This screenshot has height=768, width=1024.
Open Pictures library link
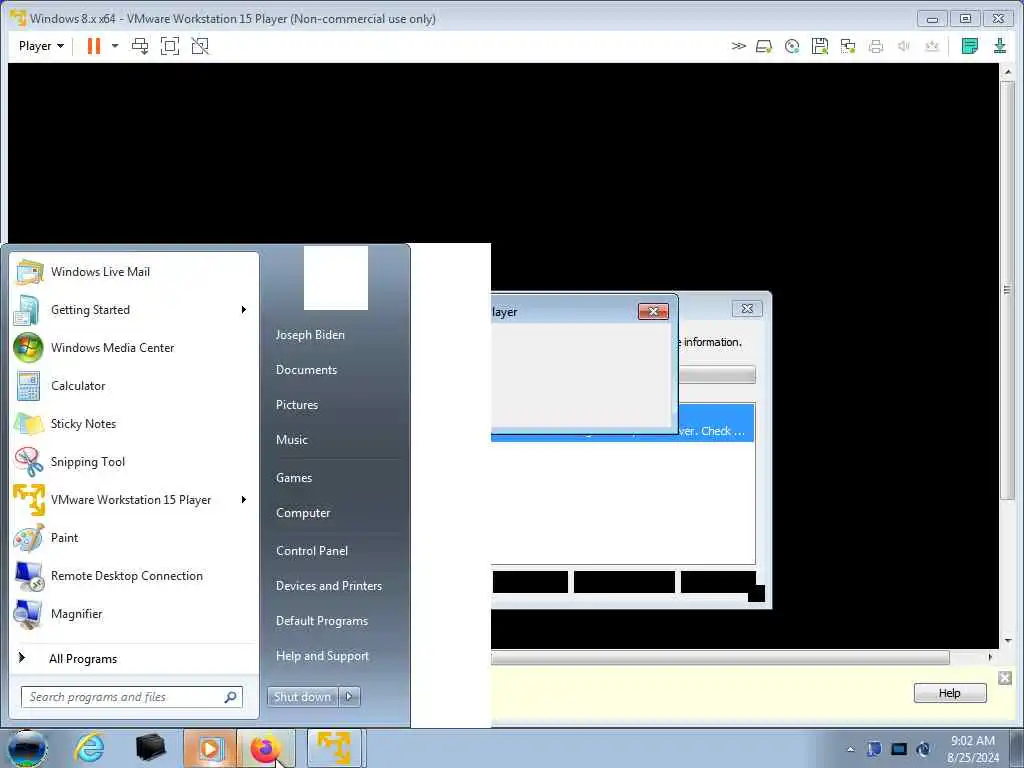[x=297, y=405]
